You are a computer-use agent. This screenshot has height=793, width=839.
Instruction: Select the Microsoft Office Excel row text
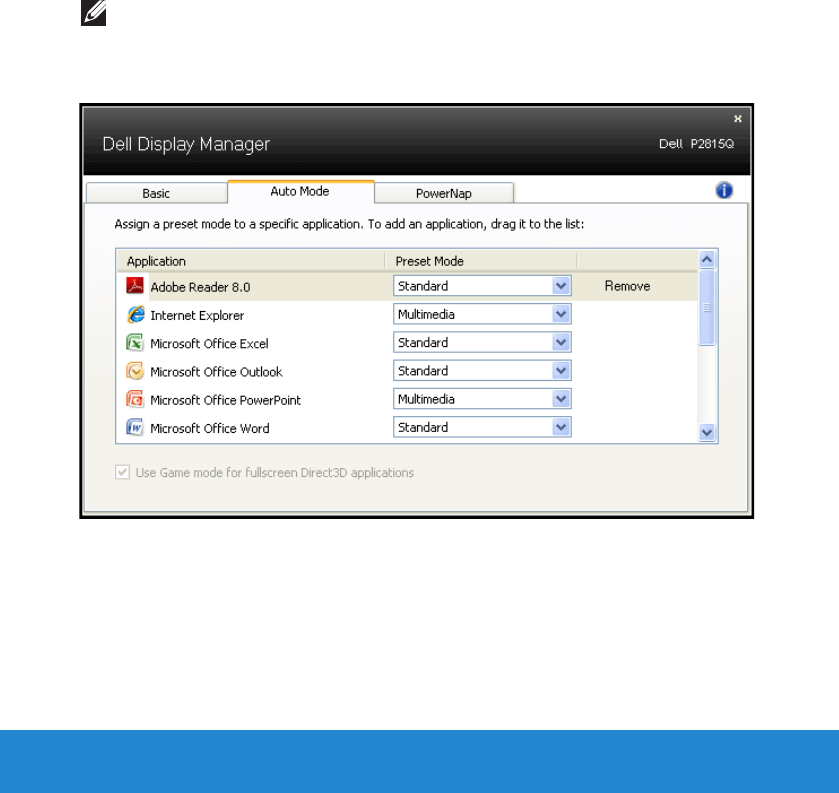click(209, 344)
